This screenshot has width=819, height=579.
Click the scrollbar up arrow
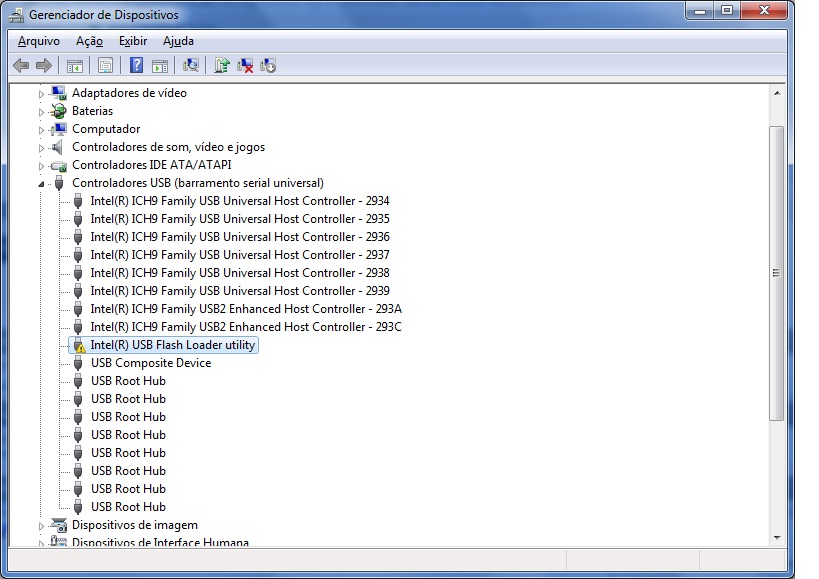pos(777,93)
